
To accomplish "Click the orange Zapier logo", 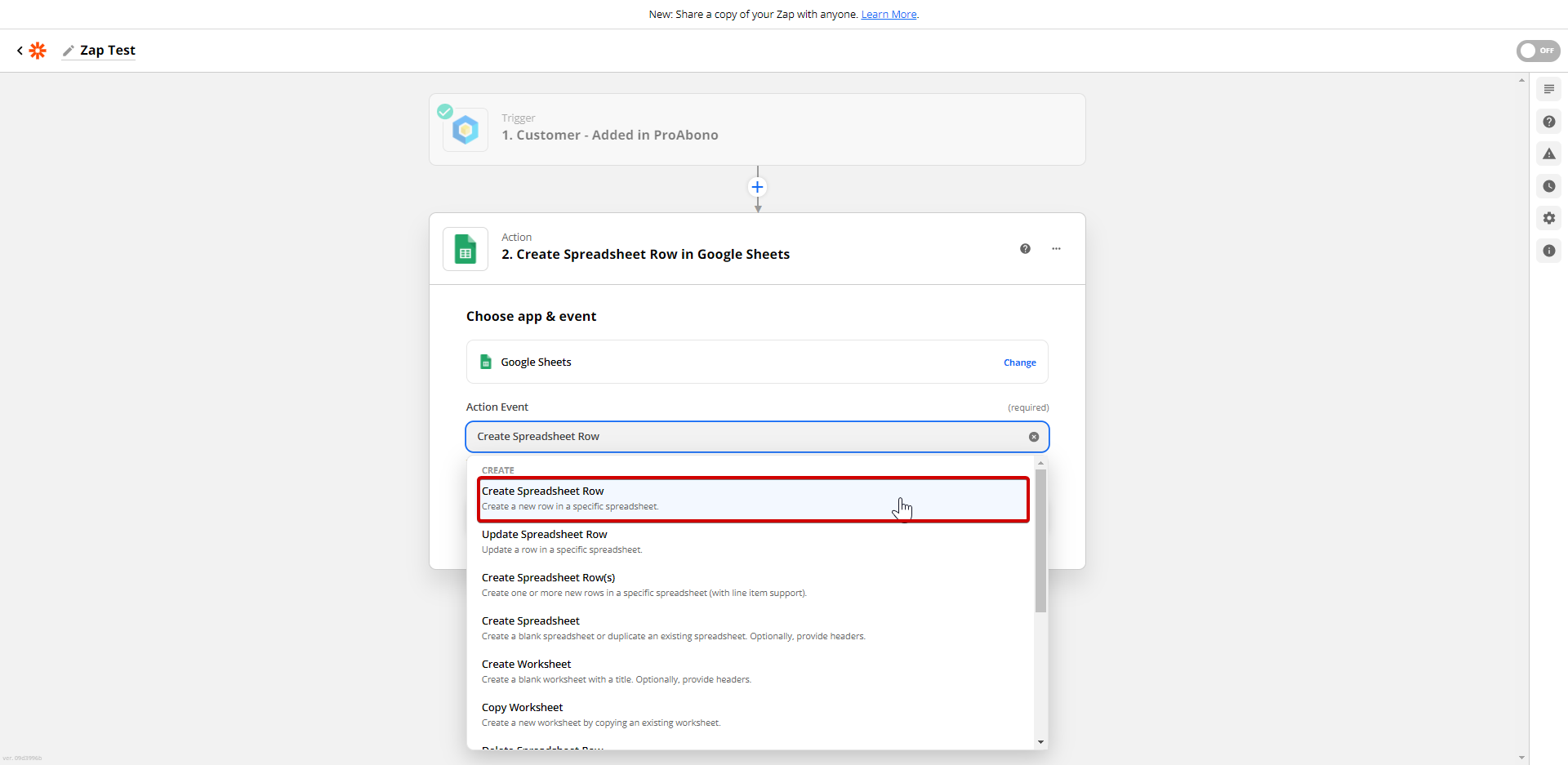I will (38, 51).
